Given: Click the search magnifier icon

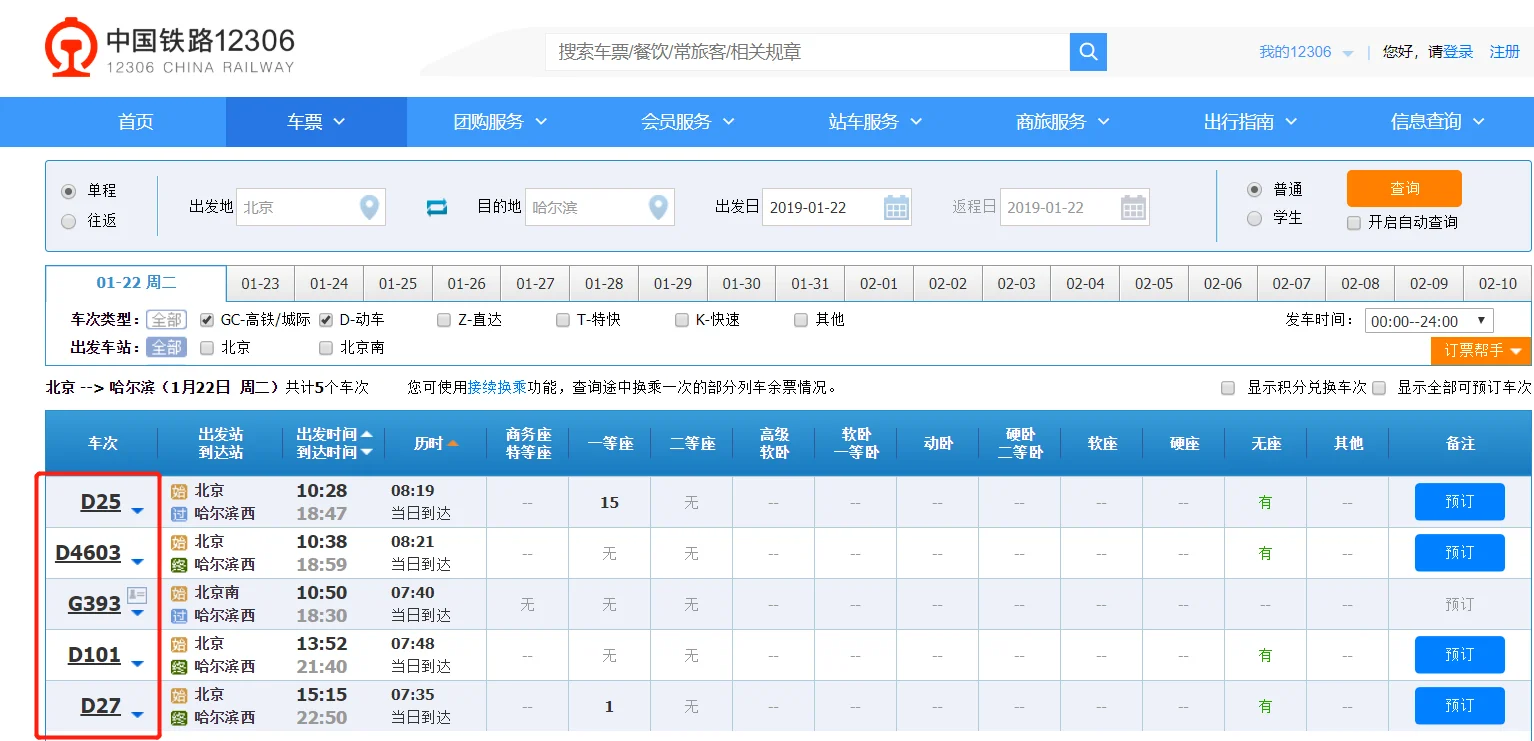Looking at the screenshot, I should (1088, 52).
